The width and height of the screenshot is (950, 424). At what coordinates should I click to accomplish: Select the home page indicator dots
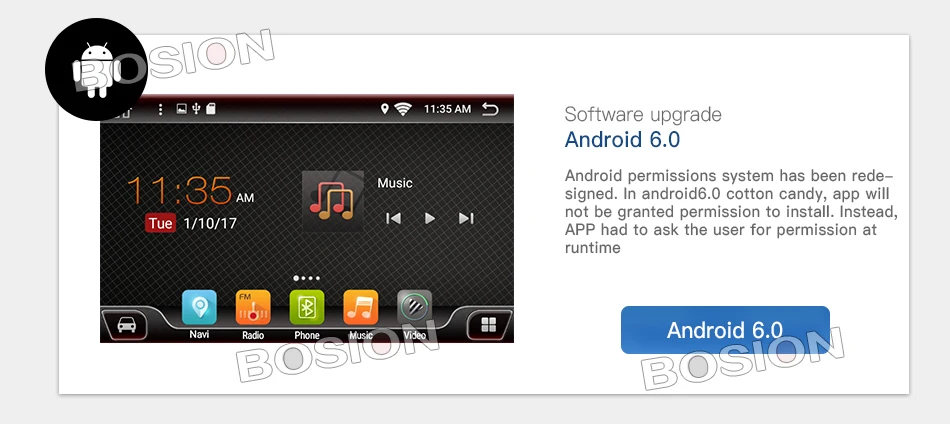[306, 279]
